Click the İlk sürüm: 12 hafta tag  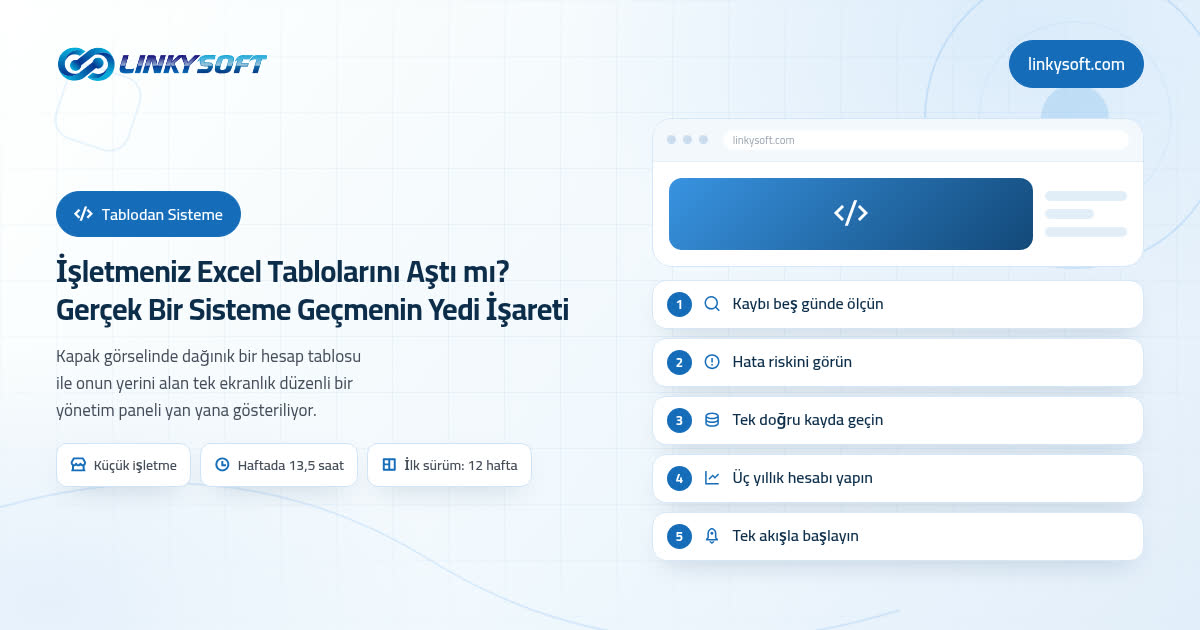tap(449, 465)
